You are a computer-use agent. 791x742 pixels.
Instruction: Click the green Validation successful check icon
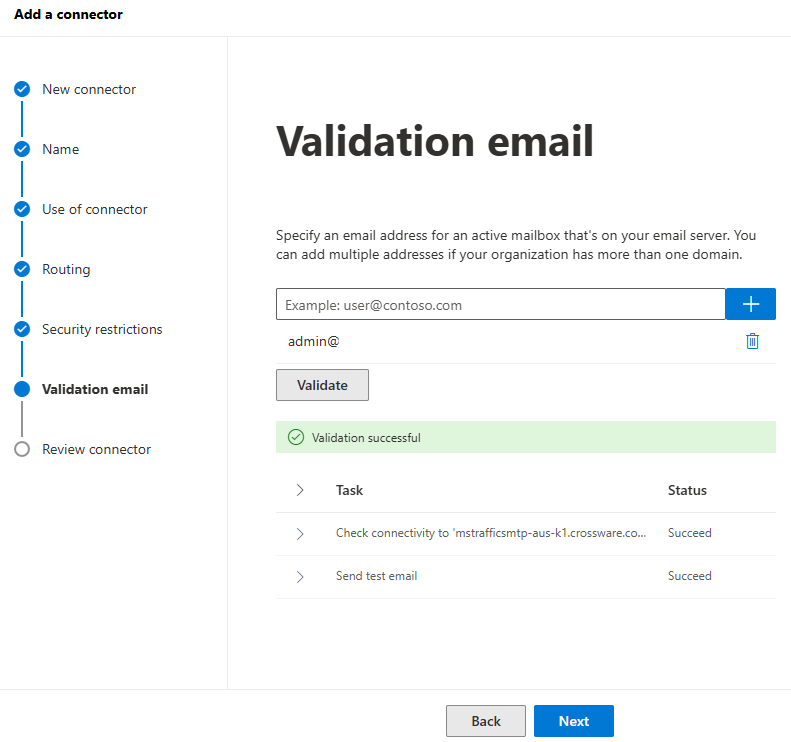click(295, 437)
